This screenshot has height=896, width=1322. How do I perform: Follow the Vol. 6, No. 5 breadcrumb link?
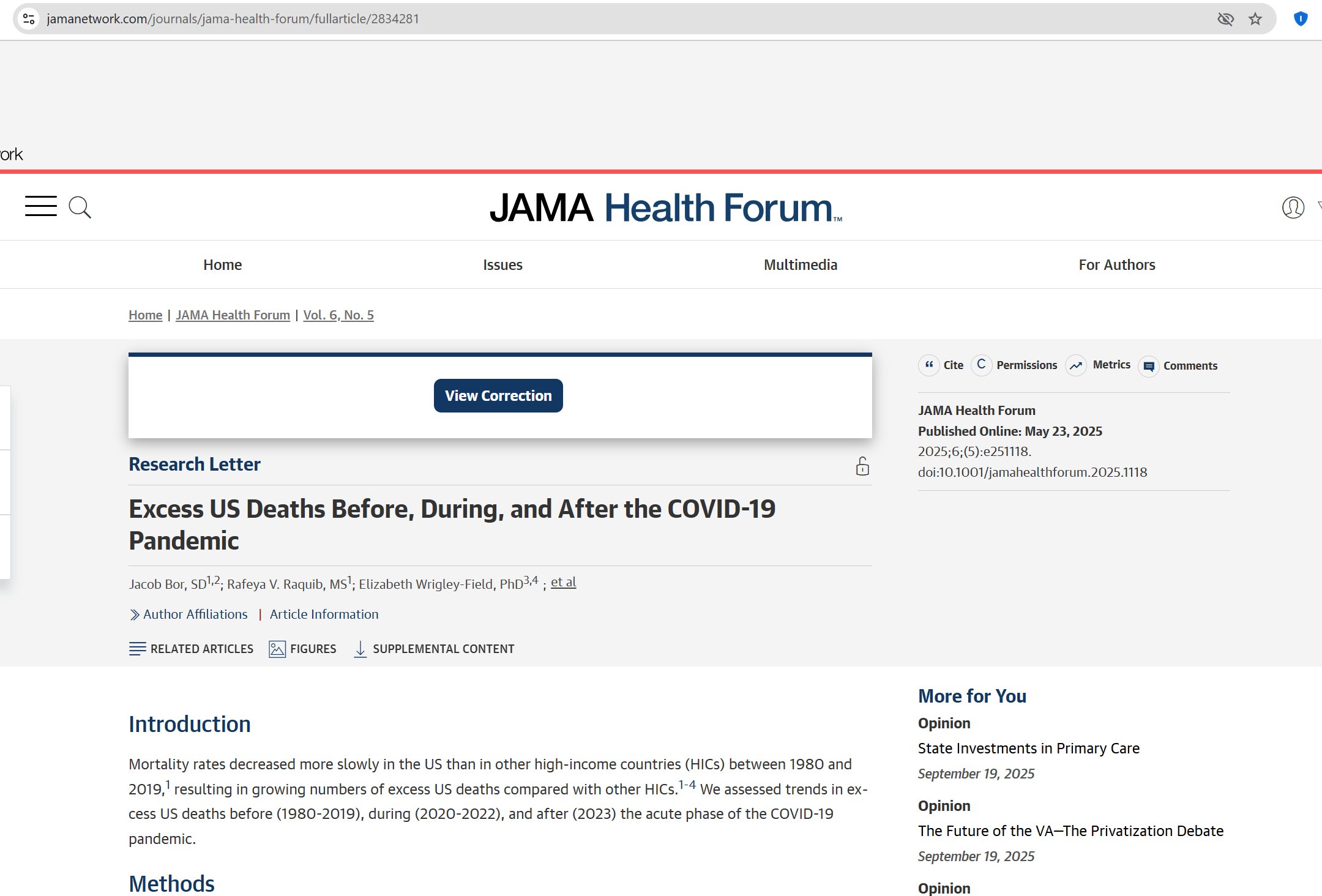pyautogui.click(x=338, y=315)
